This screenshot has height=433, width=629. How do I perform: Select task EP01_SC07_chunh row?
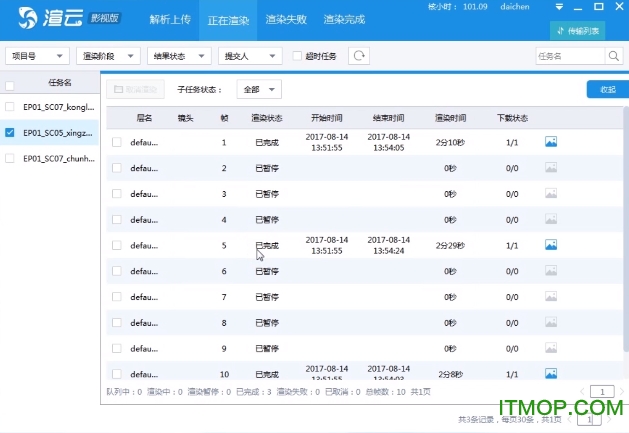click(x=50, y=158)
